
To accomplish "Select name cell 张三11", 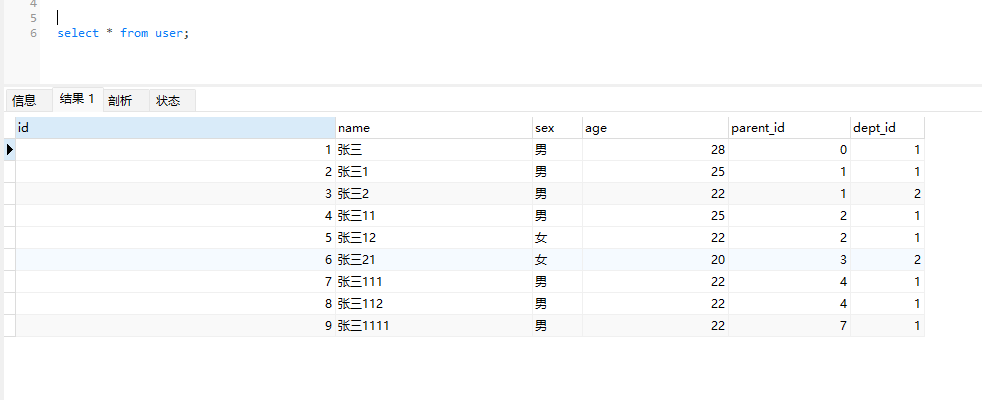I will [434, 215].
